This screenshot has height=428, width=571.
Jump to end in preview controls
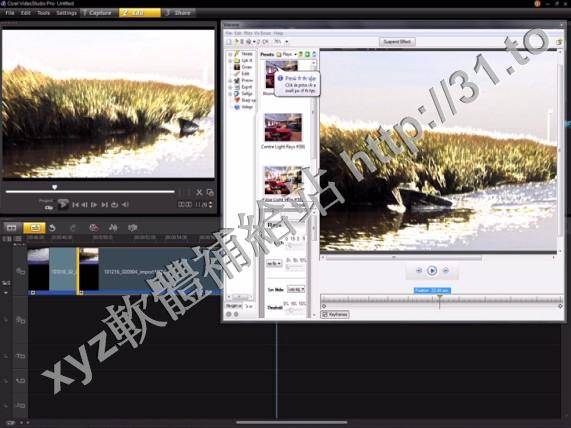[105, 205]
